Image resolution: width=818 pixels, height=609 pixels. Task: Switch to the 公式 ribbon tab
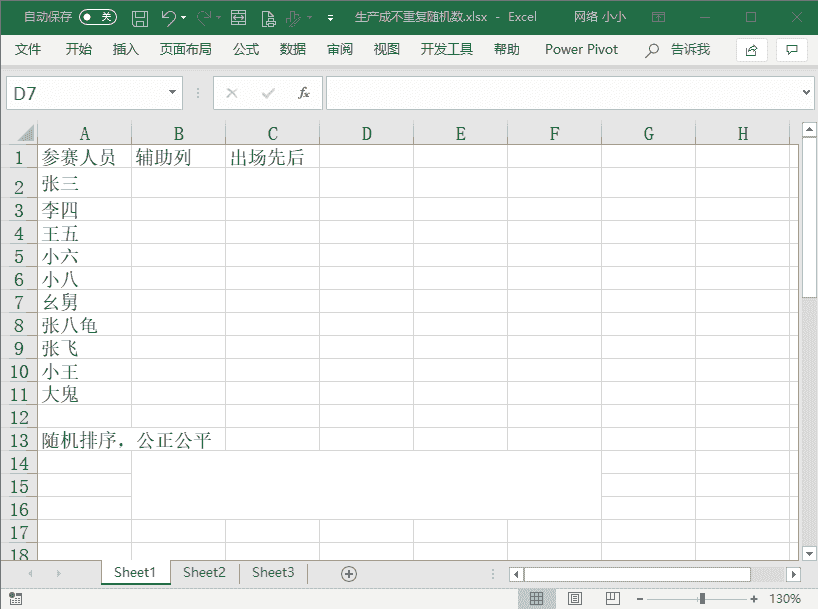pyautogui.click(x=246, y=50)
